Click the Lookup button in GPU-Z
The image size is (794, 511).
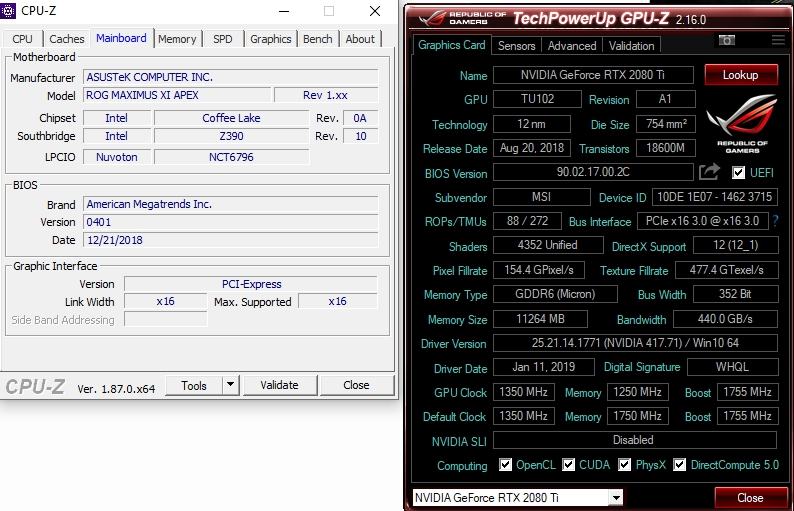point(741,75)
